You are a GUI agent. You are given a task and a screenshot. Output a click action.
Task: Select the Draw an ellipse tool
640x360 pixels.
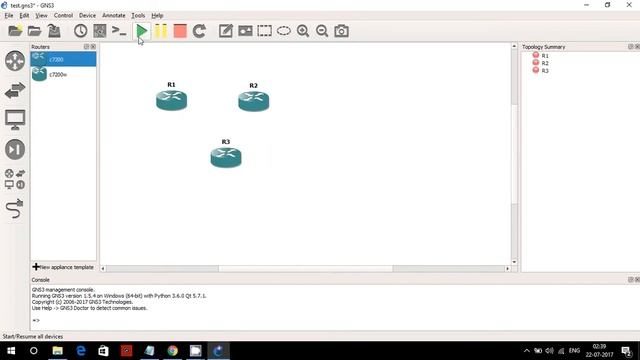tap(284, 31)
